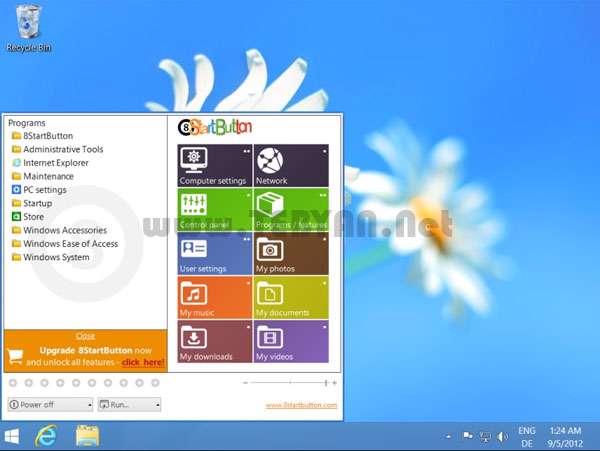
Task: Click the taskbar clock 1:24 AM
Action: [565, 437]
